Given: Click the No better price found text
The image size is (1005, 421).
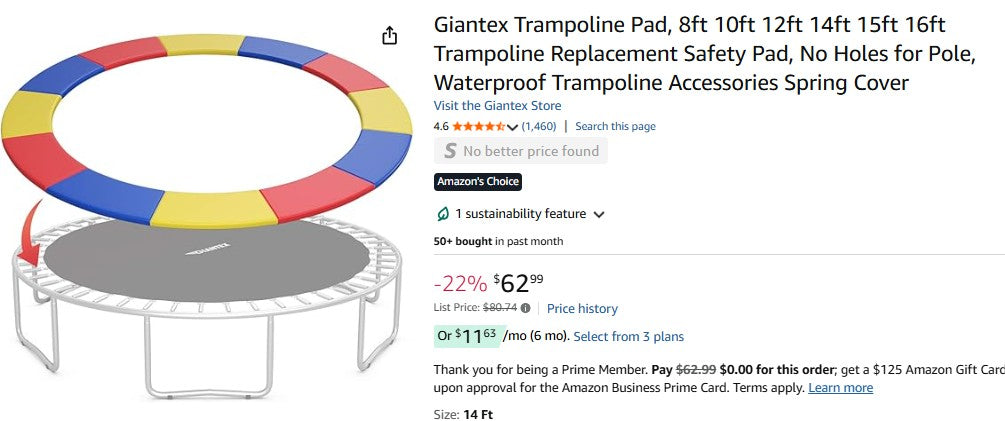Looking at the screenshot, I should point(531,152).
